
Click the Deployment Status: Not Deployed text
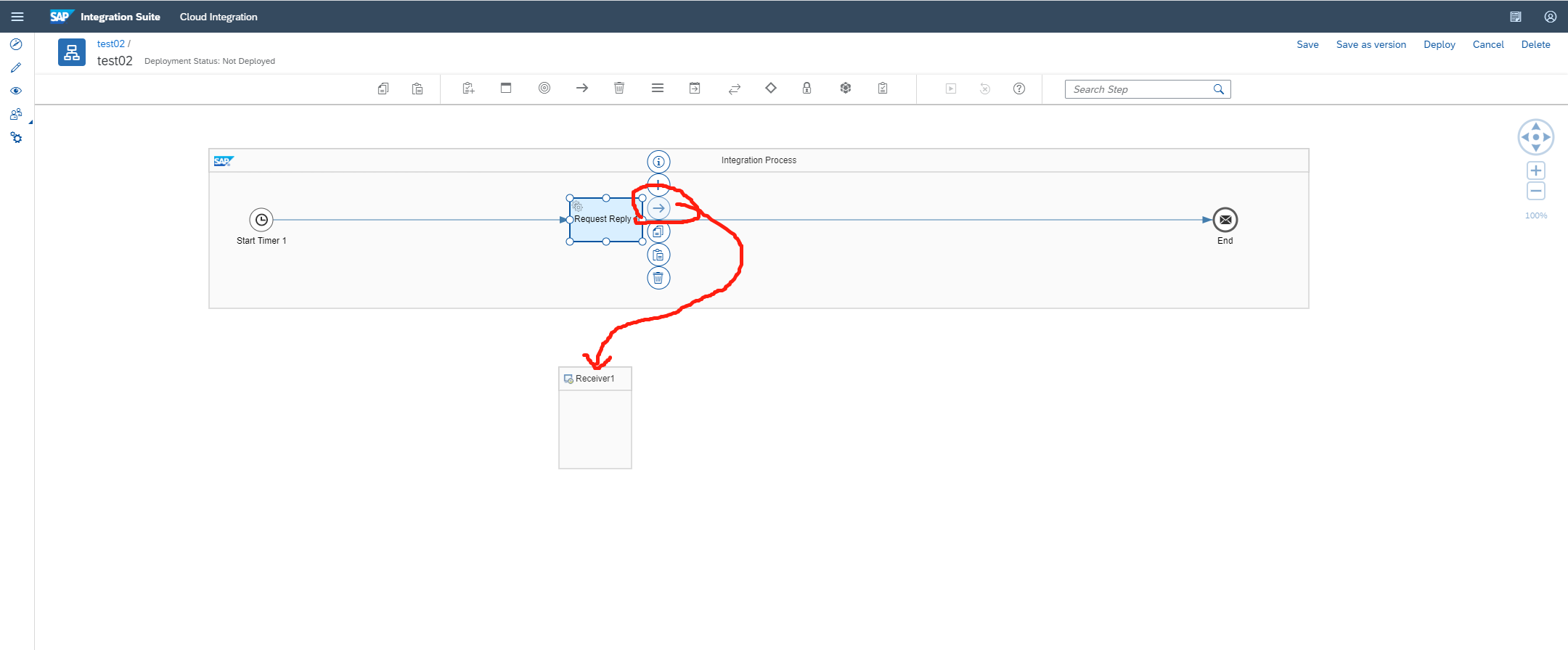[210, 61]
